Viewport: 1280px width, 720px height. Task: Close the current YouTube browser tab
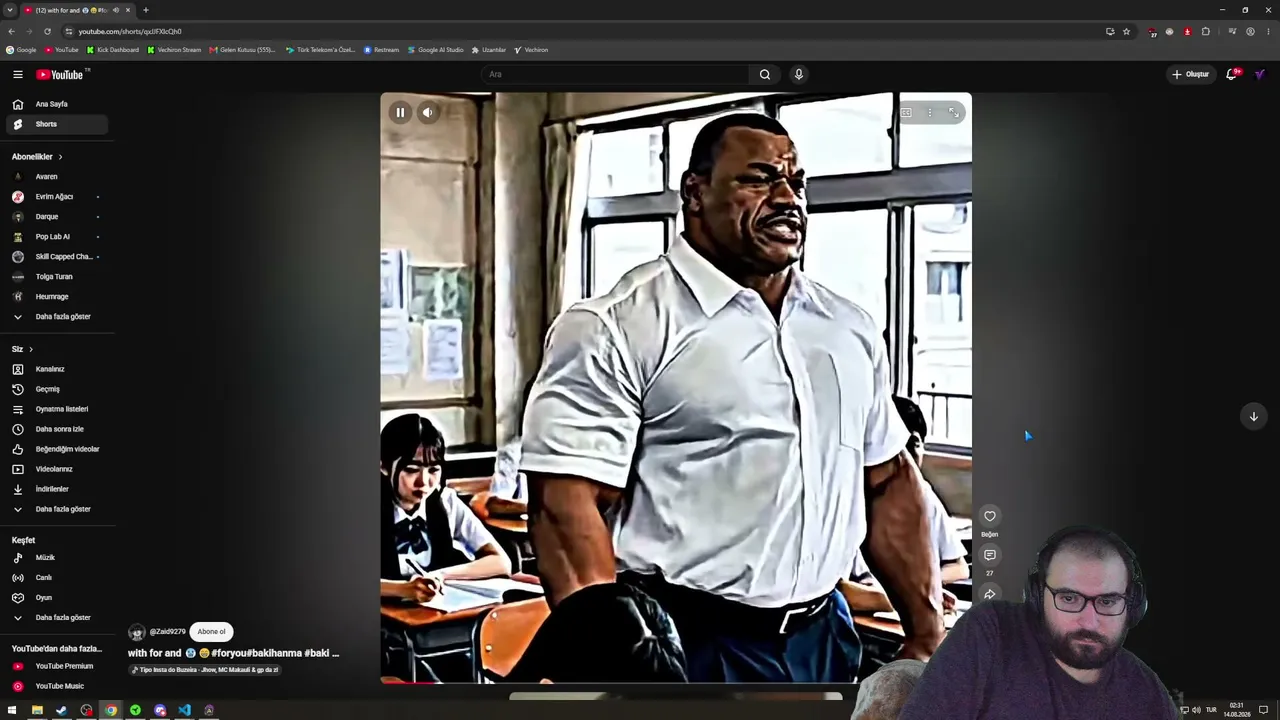tap(128, 10)
